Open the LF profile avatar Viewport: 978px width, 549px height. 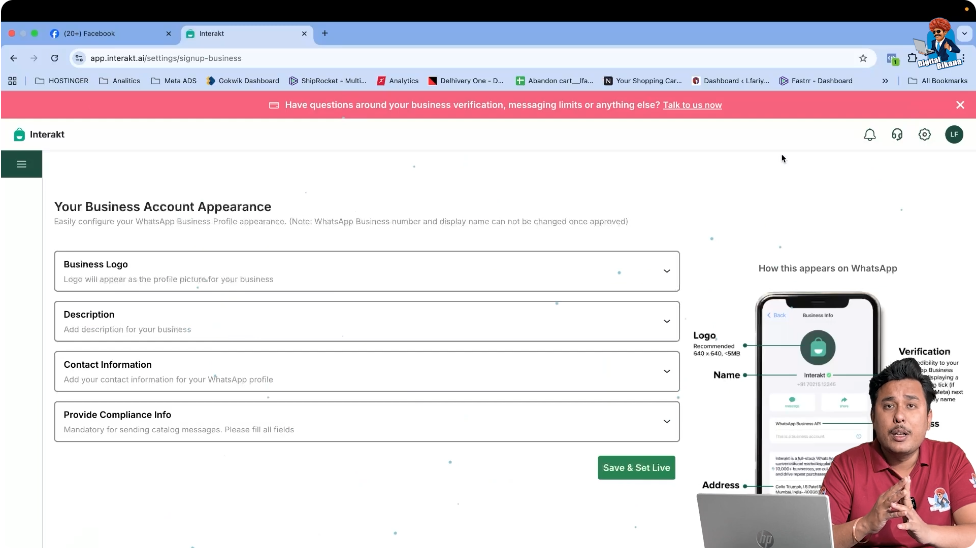pyautogui.click(x=954, y=135)
